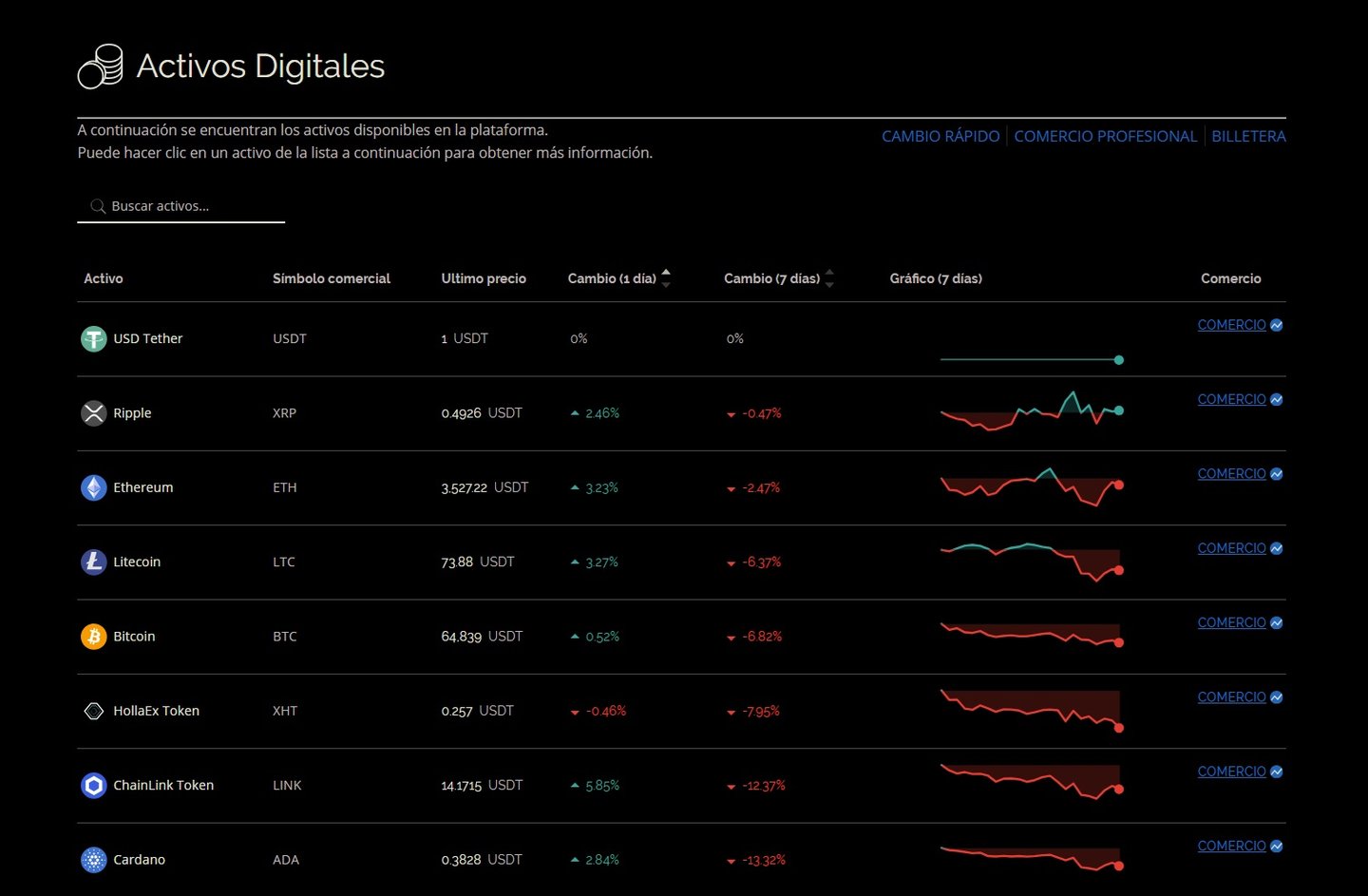Open the COMERCIO link for USD Tether
1368x896 pixels.
pyautogui.click(x=1231, y=325)
